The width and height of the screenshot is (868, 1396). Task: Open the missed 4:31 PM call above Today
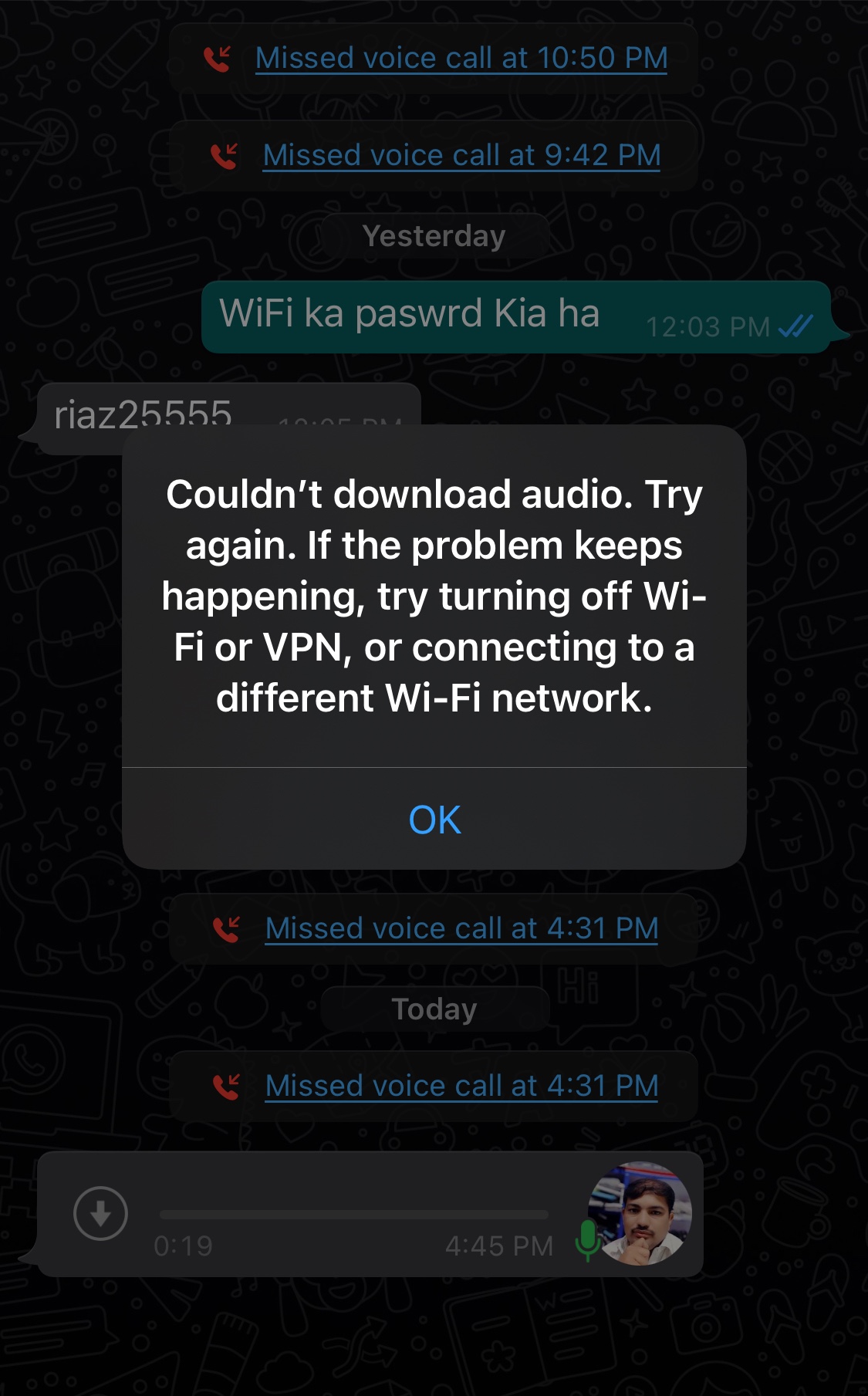(x=461, y=928)
